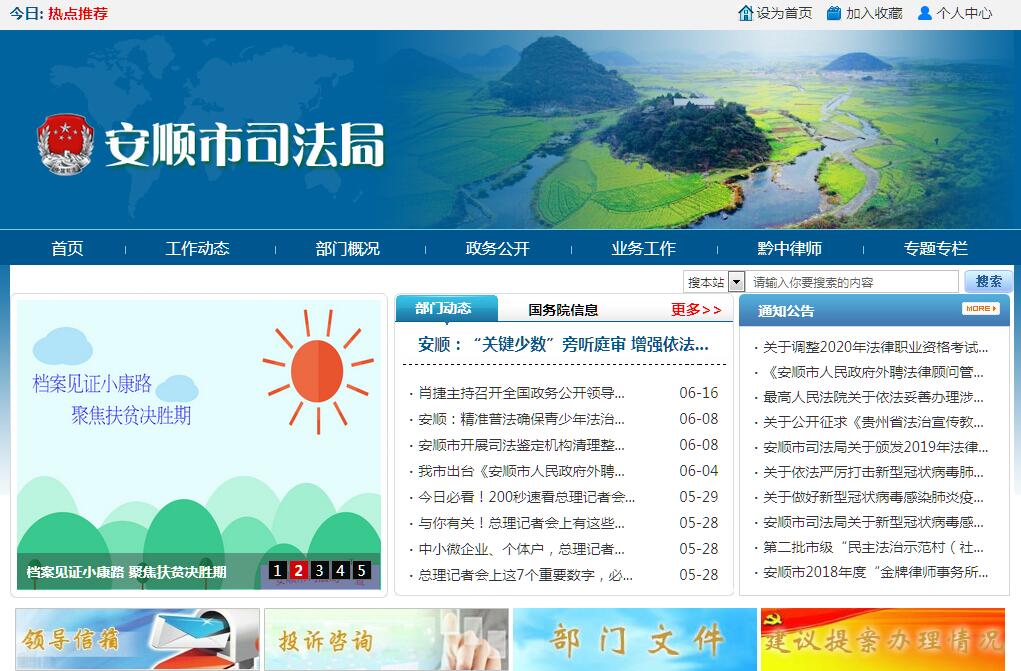Click the 安顺市司法局 site title
The image size is (1021, 671).
click(x=244, y=145)
